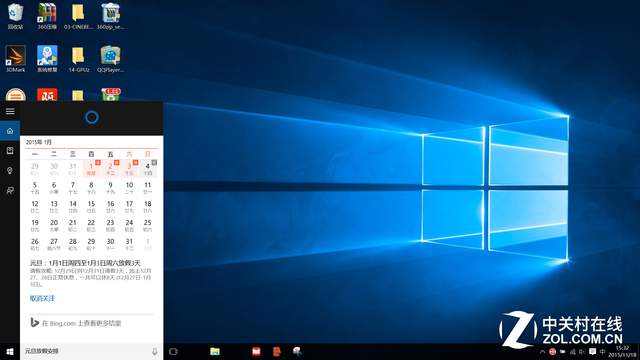Select January 2 on the calendar
This screenshot has height=360, width=640.
[110, 169]
